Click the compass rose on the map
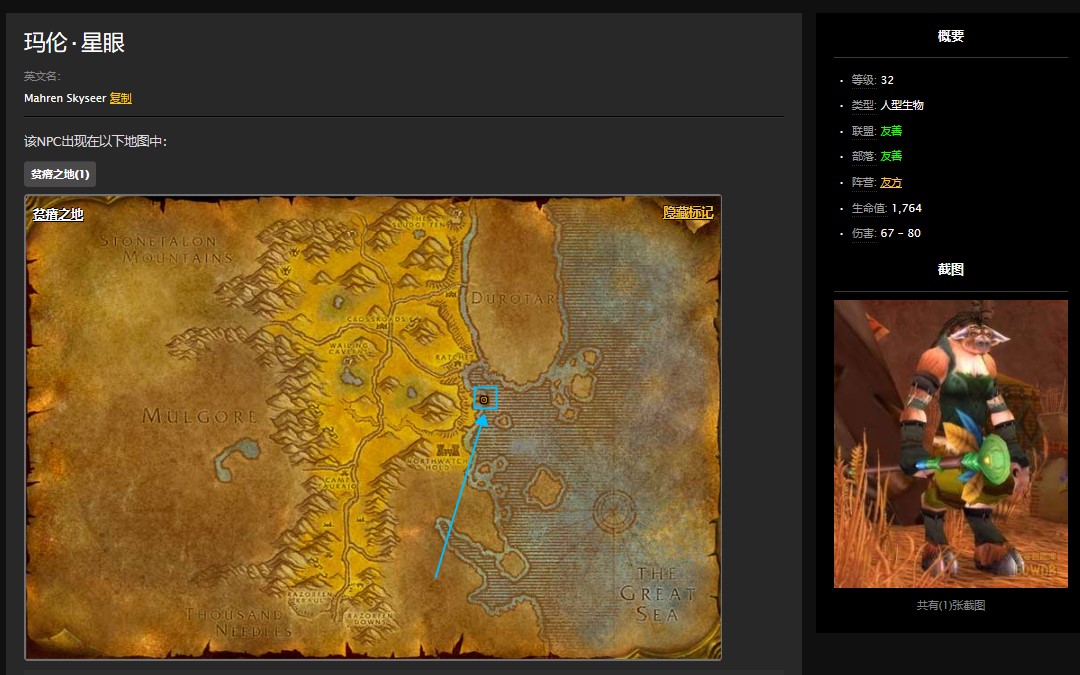The image size is (1080, 675). click(x=614, y=512)
